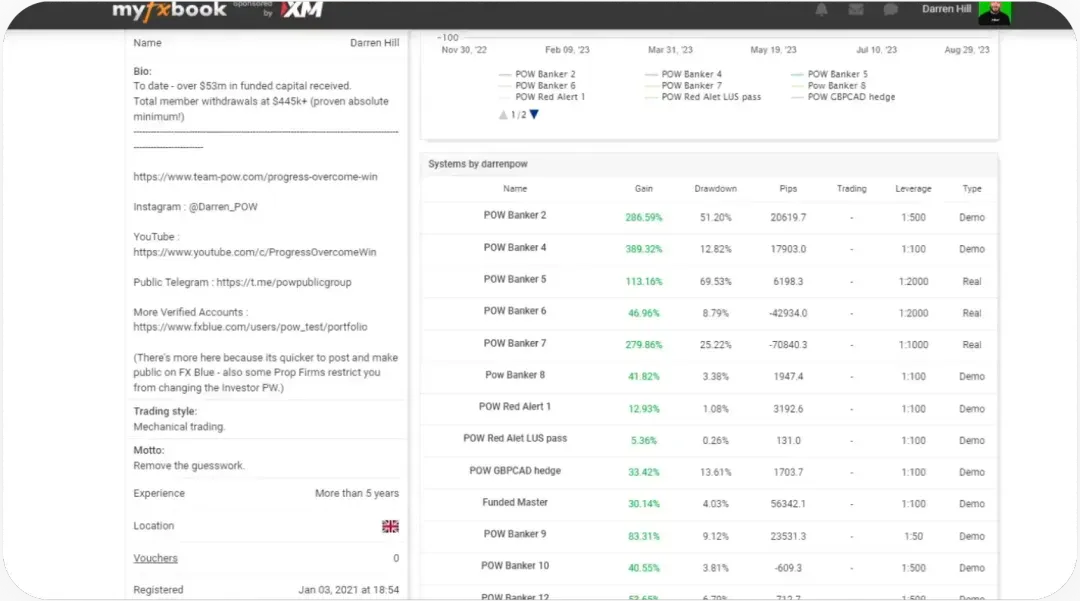This screenshot has width=1080, height=601.
Task: Sort the table by Gain column
Action: click(x=643, y=188)
